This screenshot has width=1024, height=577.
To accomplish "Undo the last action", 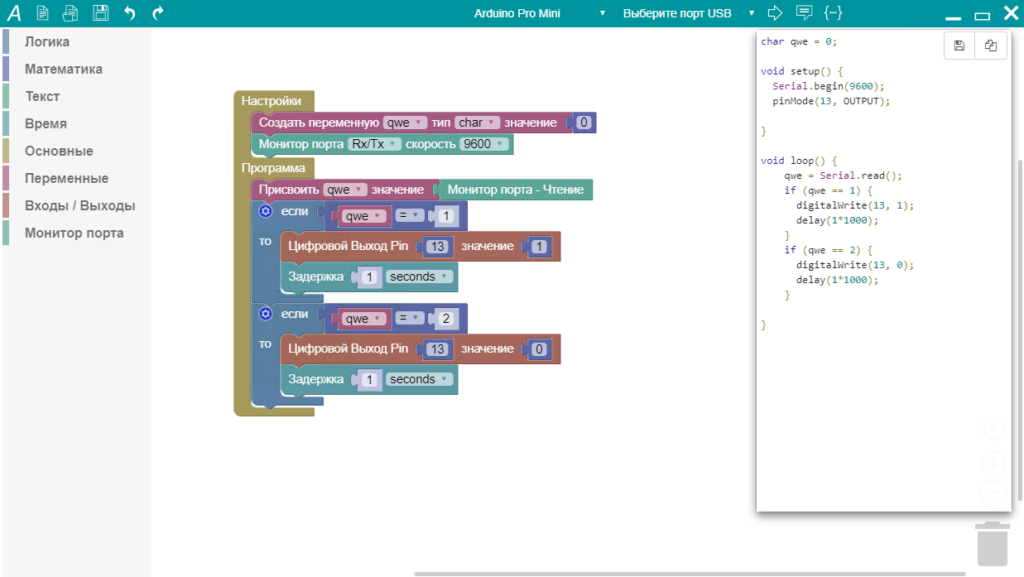I will coord(129,13).
